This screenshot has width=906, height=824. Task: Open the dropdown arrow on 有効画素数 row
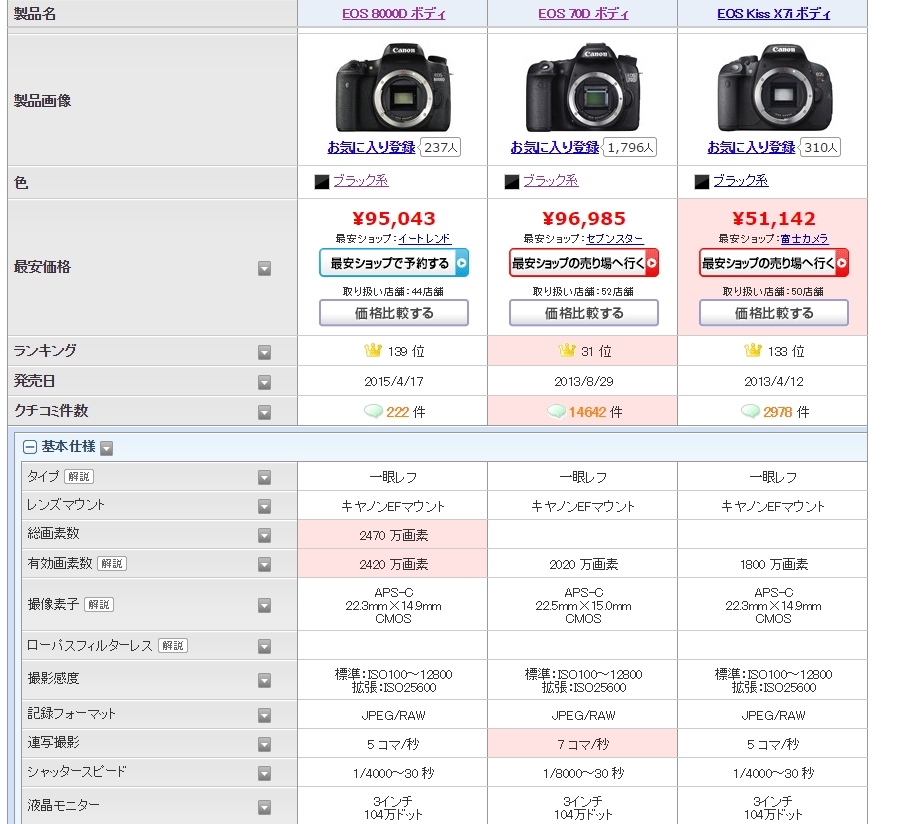click(x=265, y=565)
